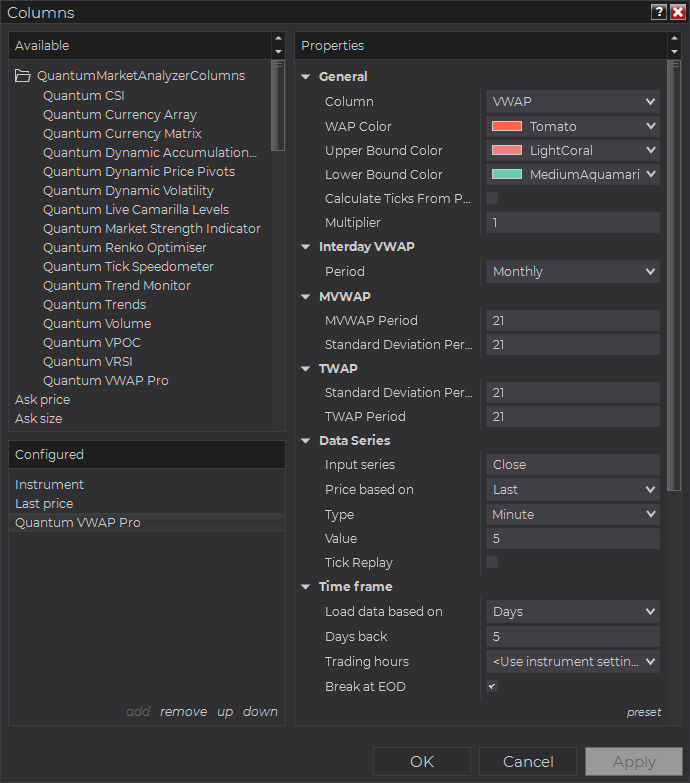Image resolution: width=690 pixels, height=783 pixels.
Task: Select Quantum Dynamic Price Pivots
Action: point(139,172)
